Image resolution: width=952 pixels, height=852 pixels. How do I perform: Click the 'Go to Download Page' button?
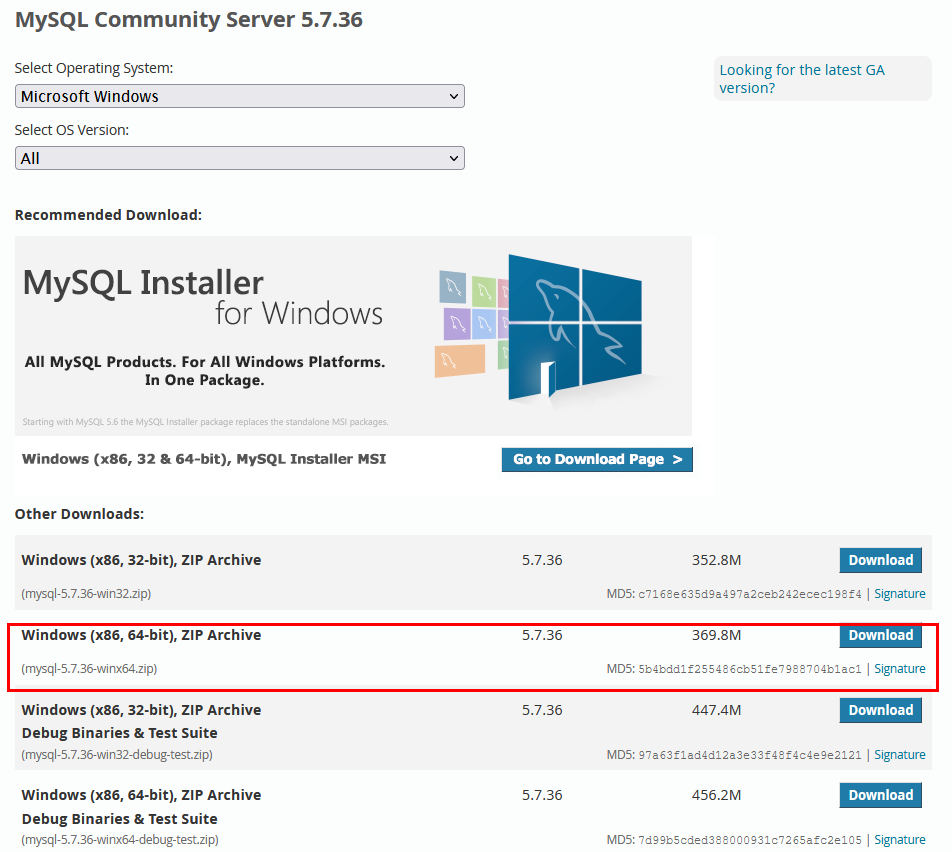point(597,459)
